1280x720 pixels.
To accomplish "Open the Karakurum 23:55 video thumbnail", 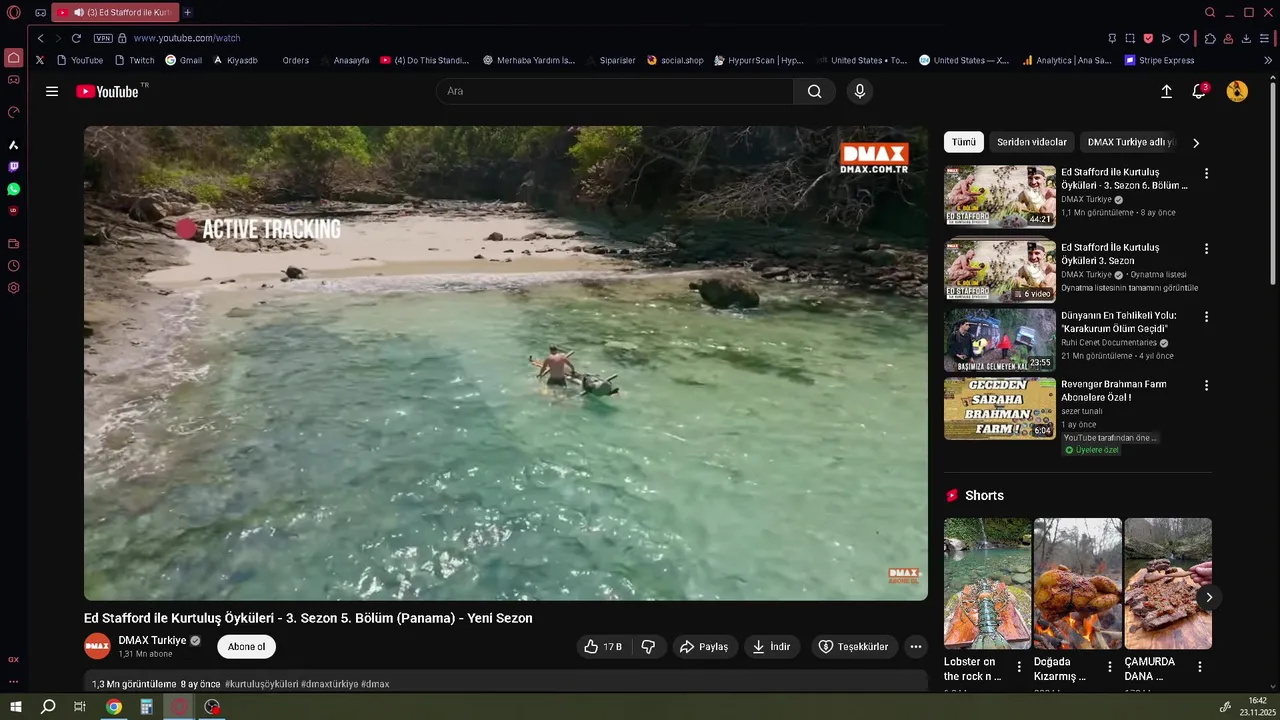I will click(x=1000, y=340).
